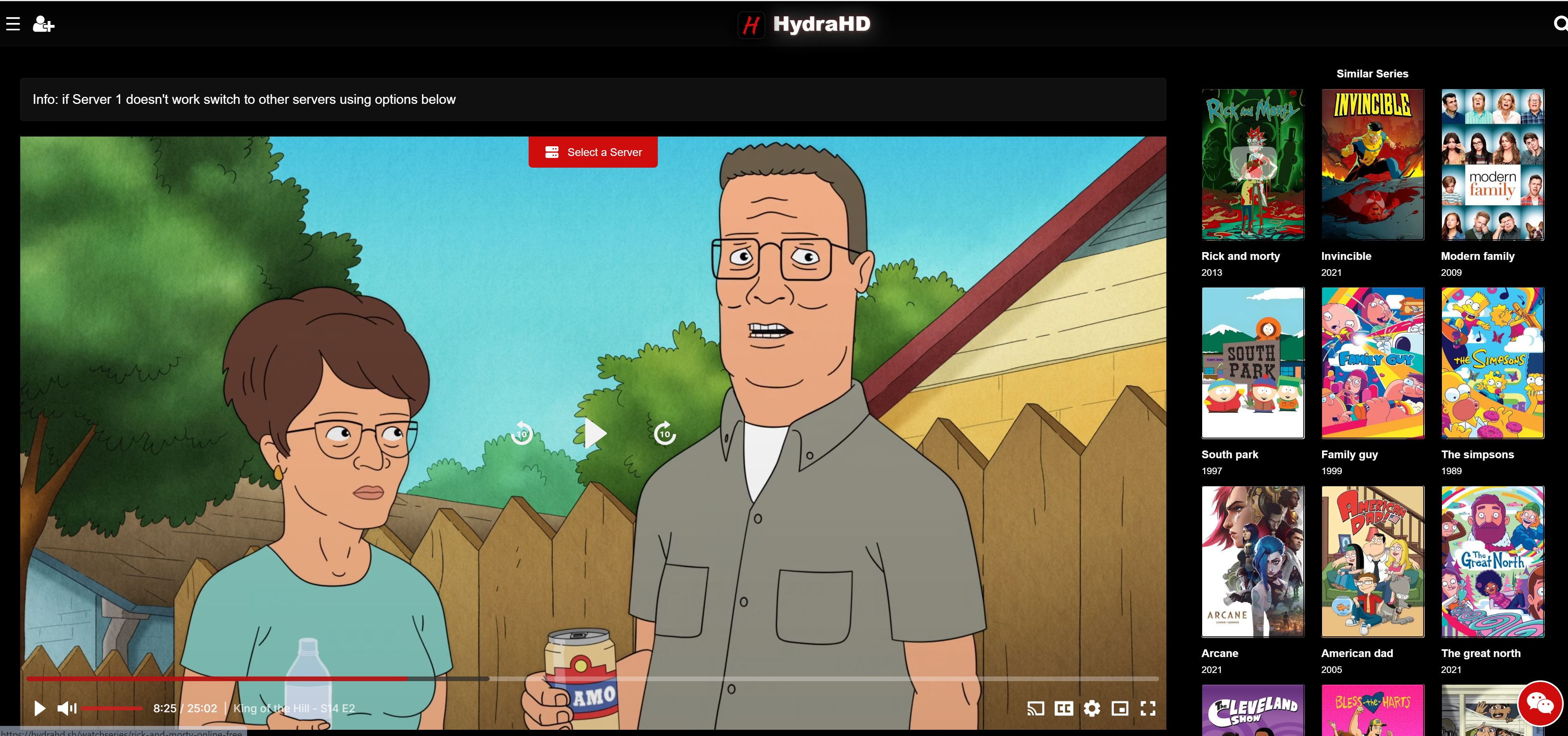Enter fullscreen mode
The width and height of the screenshot is (1568, 736).
[x=1148, y=708]
